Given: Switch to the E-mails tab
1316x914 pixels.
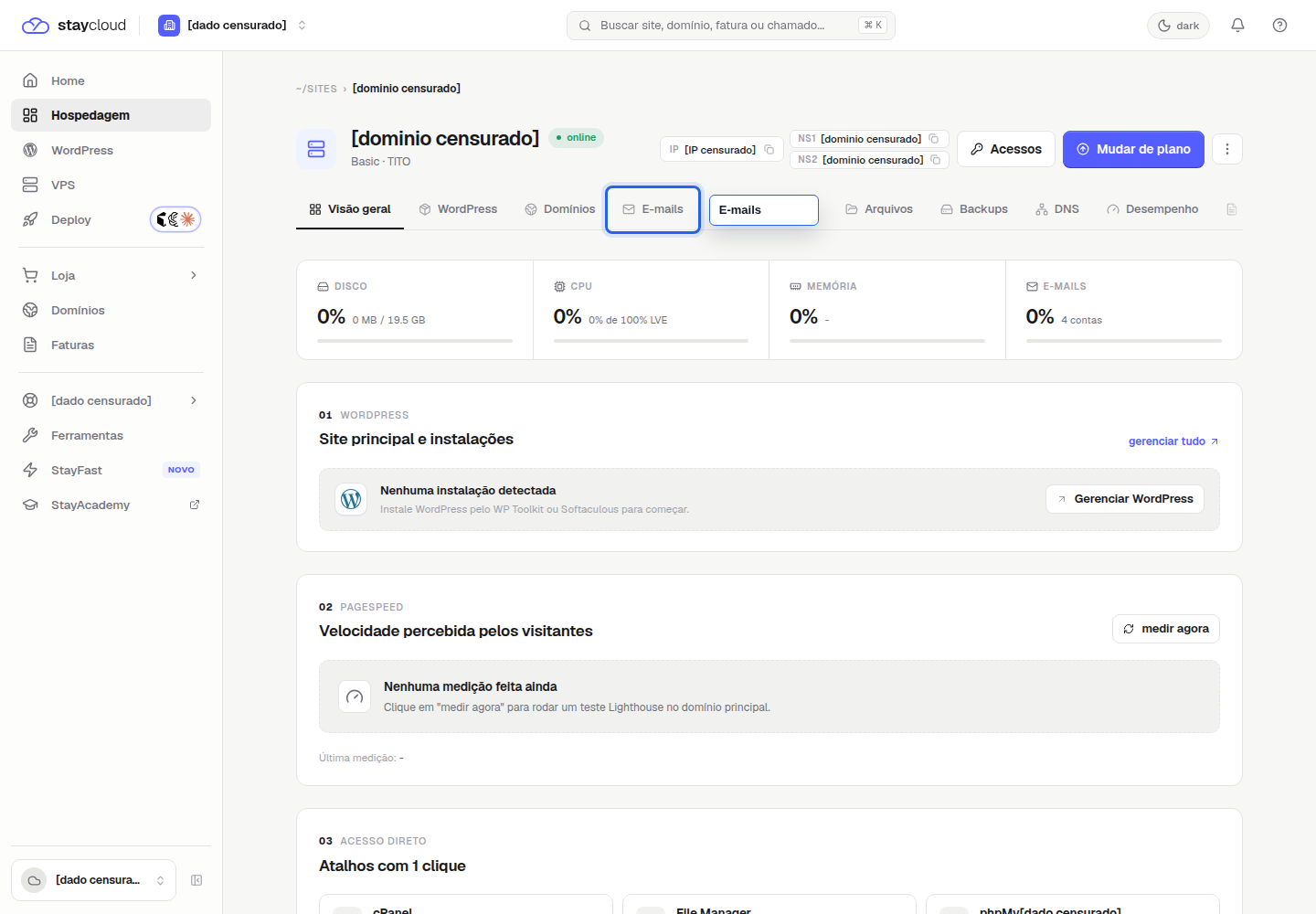Looking at the screenshot, I should coord(653,209).
